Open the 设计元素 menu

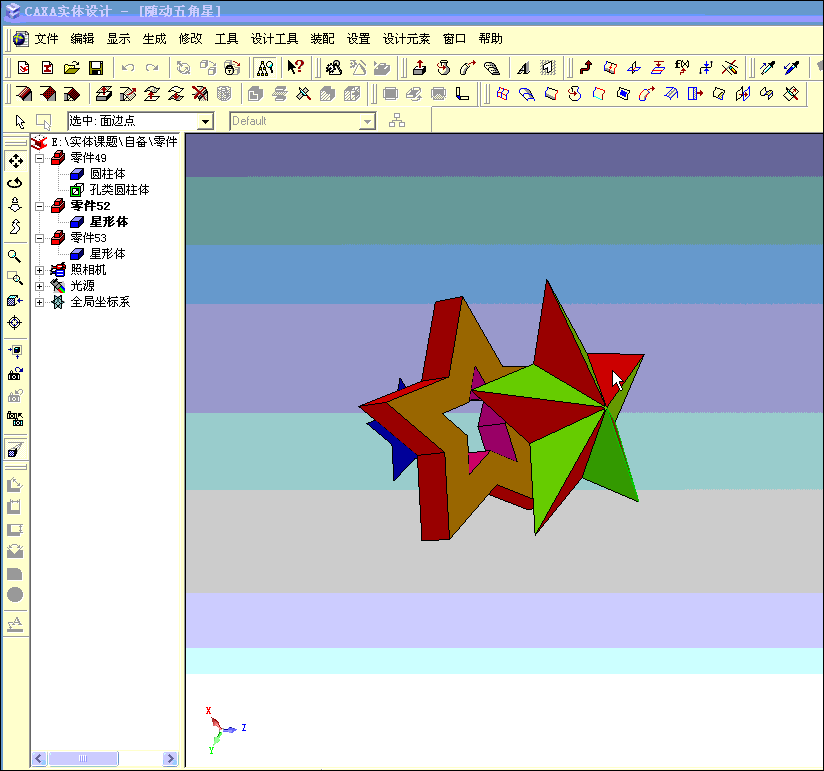(x=406, y=39)
